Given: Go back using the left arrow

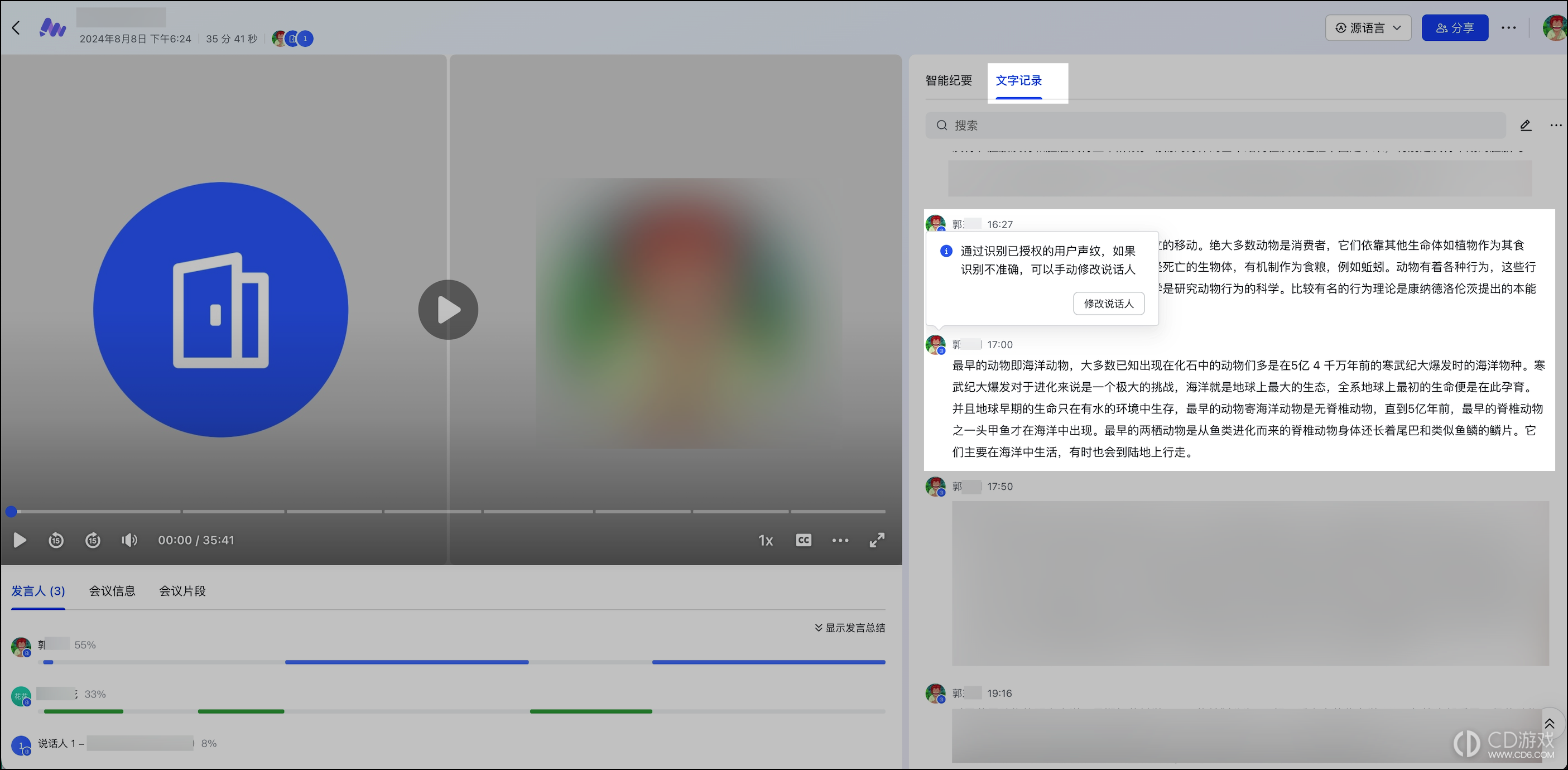Looking at the screenshot, I should tap(16, 27).
